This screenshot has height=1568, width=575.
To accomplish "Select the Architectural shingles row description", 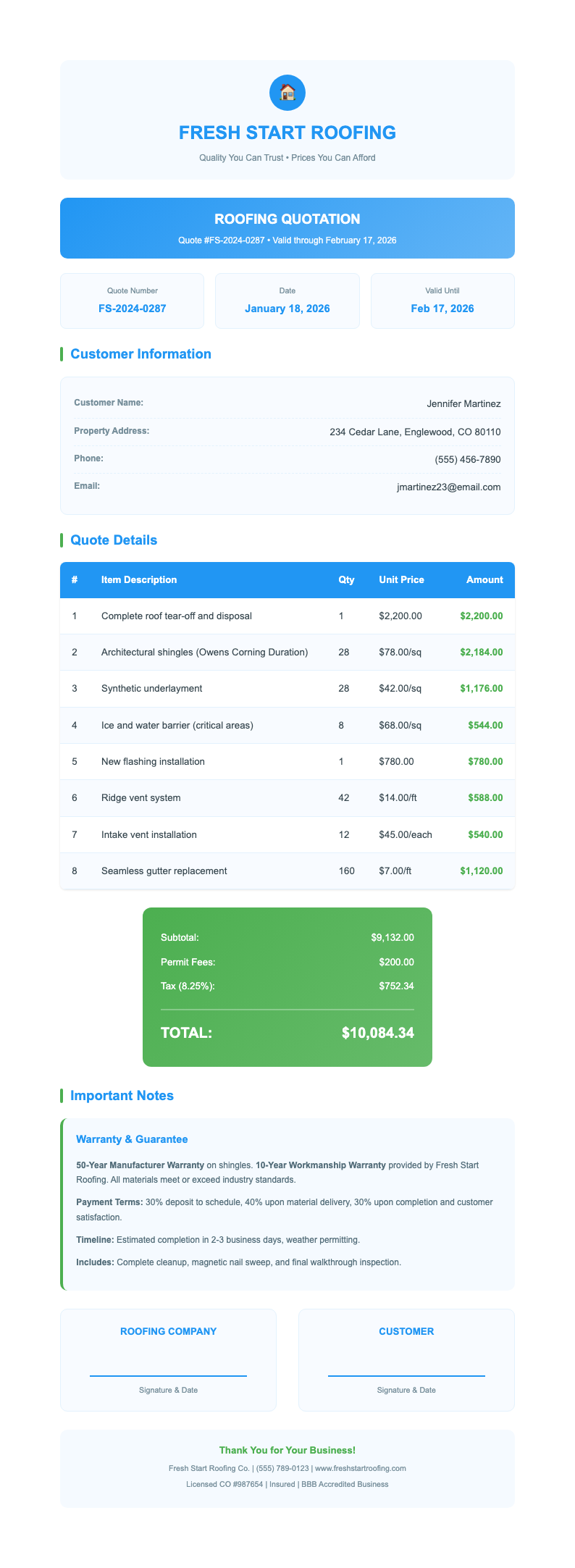I will pos(205,653).
